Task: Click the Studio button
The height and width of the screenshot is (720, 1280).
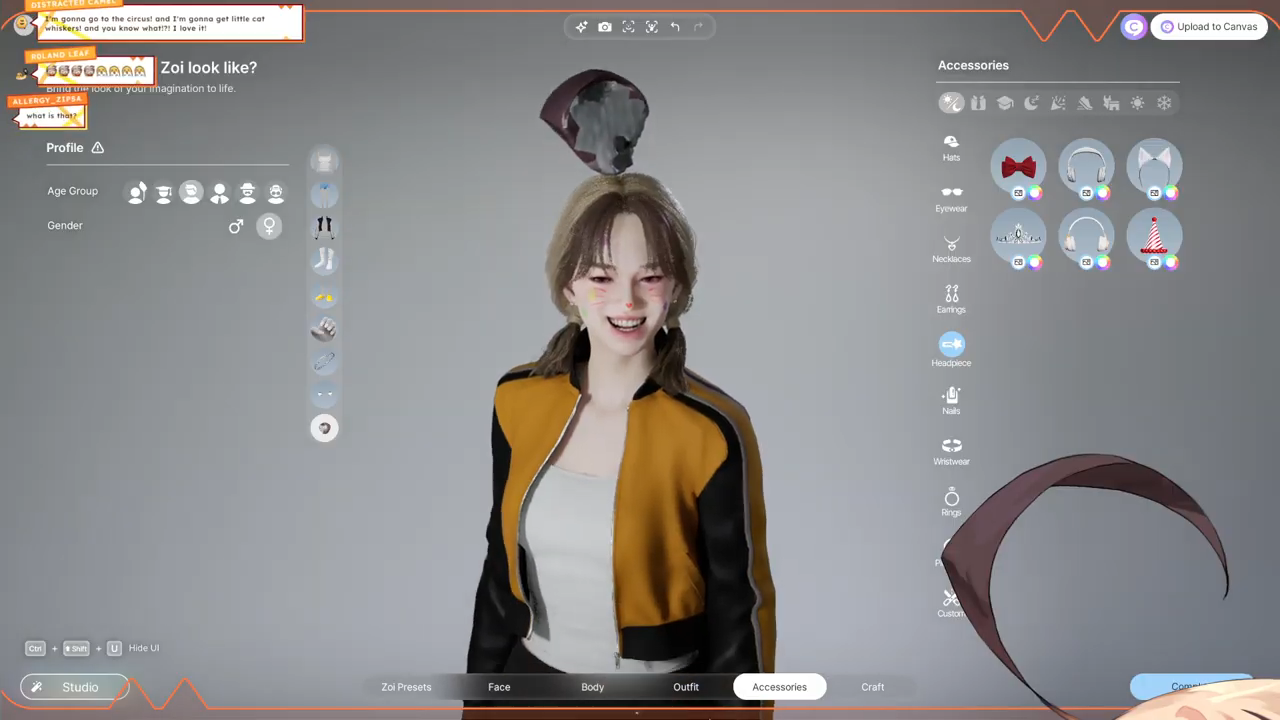Action: pos(75,687)
